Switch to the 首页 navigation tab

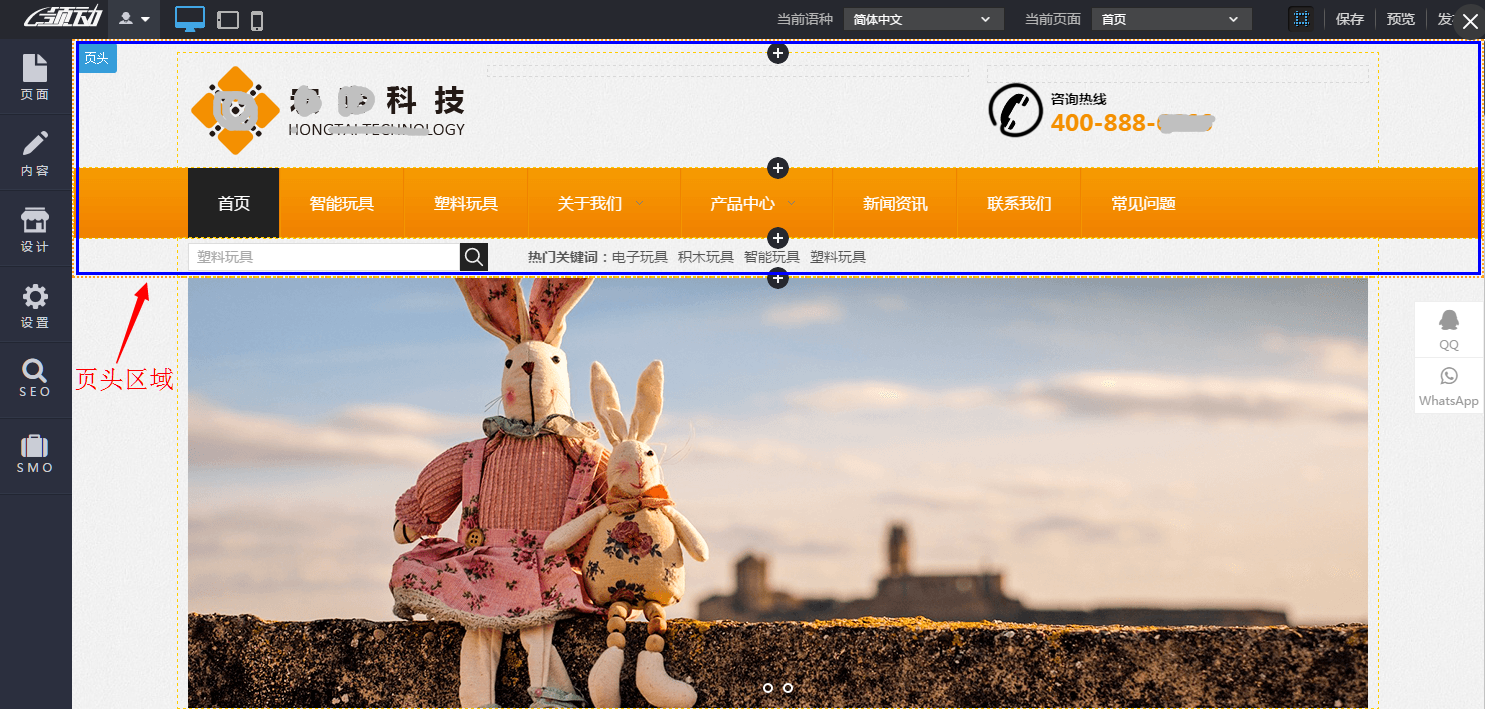pyautogui.click(x=233, y=203)
